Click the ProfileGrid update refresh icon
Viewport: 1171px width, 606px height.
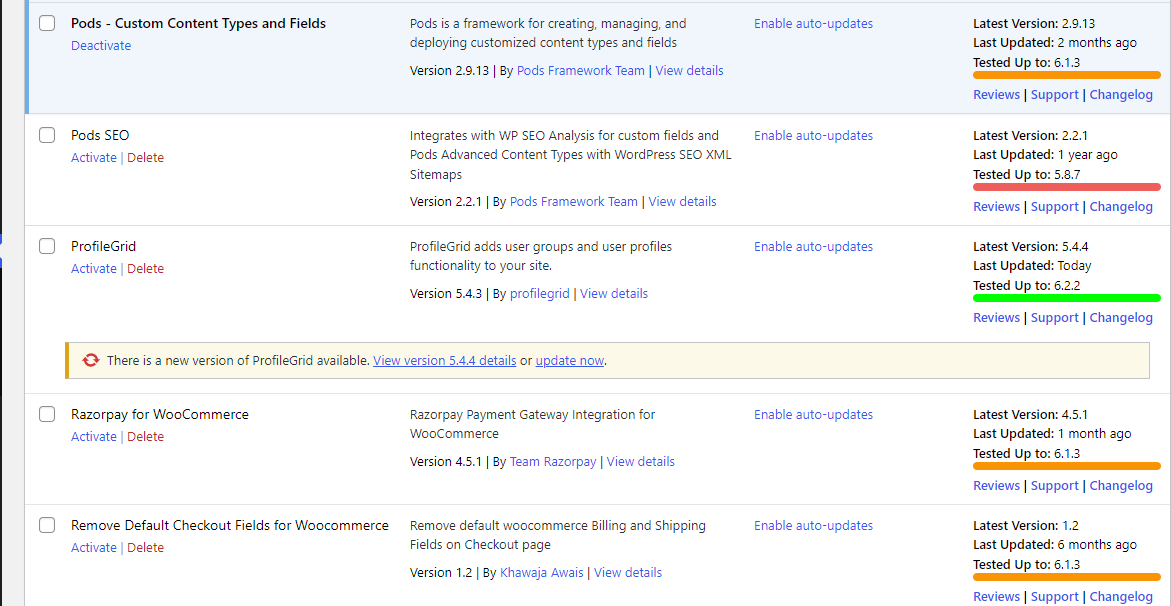click(91, 361)
